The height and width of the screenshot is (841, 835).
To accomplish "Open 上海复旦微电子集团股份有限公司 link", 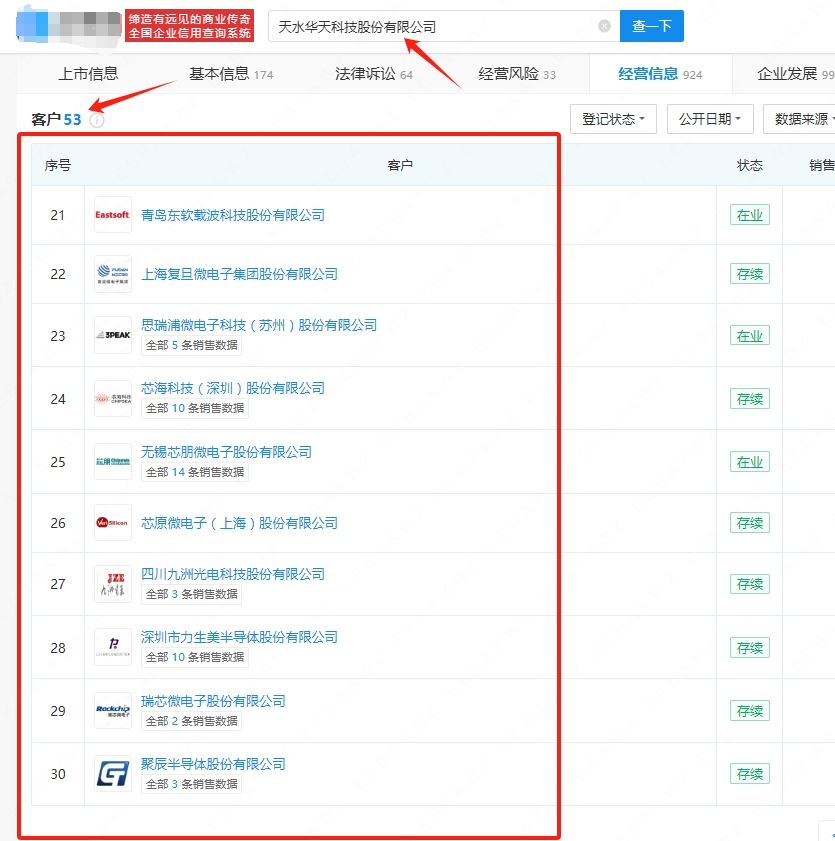I will coord(239,274).
